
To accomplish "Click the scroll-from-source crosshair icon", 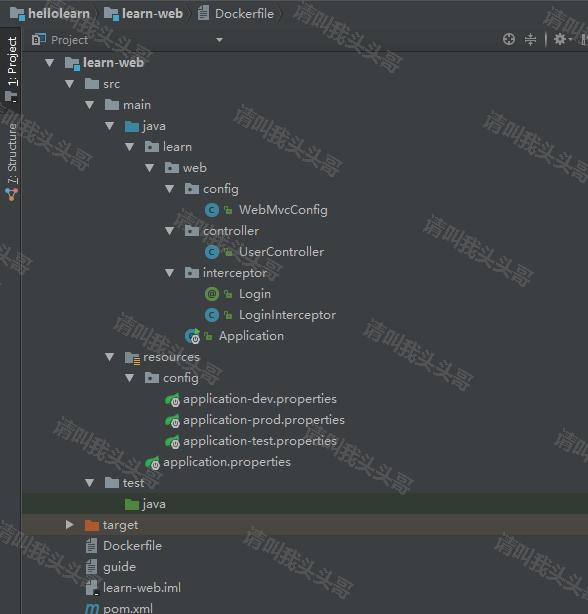I will (x=509, y=39).
